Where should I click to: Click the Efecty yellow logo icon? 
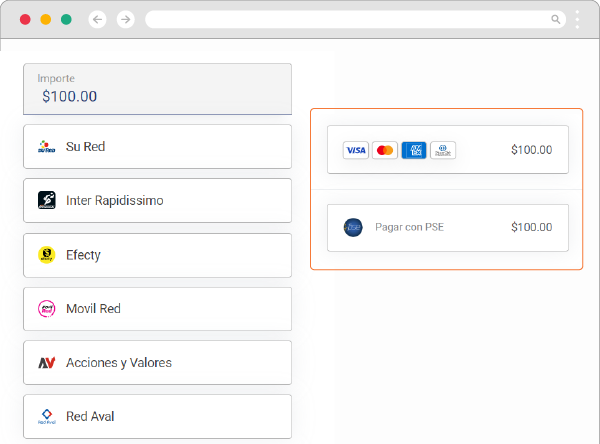[x=46, y=255]
